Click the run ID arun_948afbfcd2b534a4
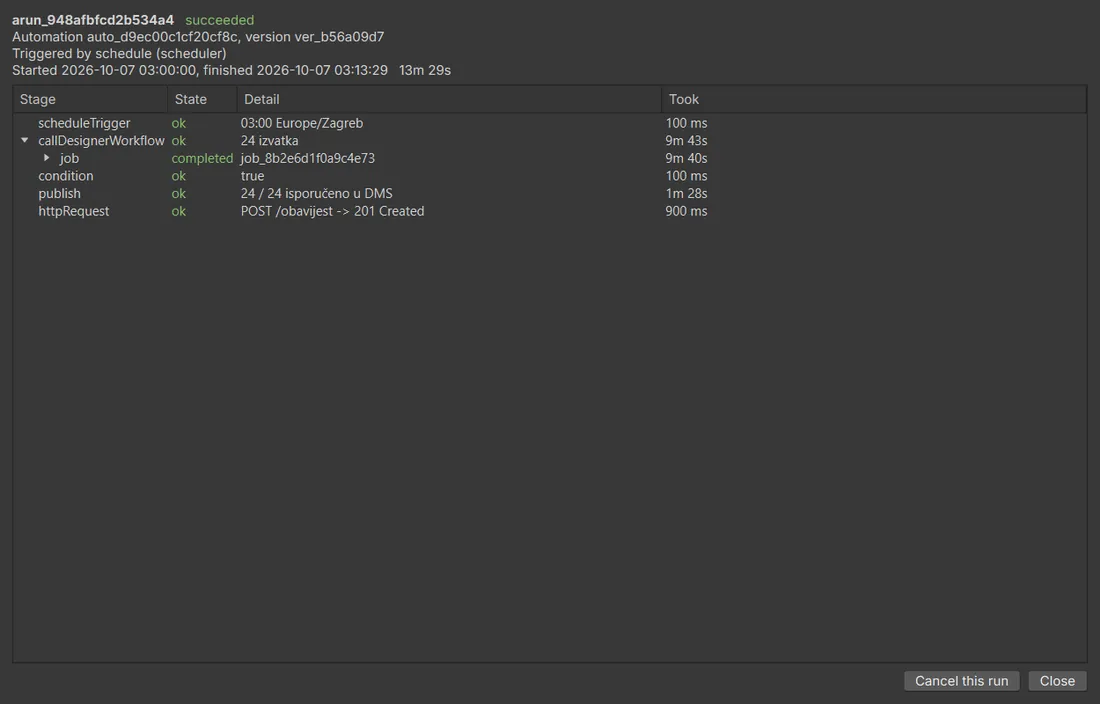The height and width of the screenshot is (704, 1100). coord(93,20)
